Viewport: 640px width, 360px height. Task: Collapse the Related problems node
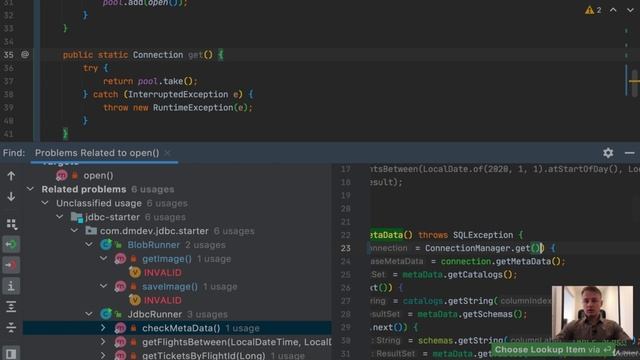tap(30, 189)
